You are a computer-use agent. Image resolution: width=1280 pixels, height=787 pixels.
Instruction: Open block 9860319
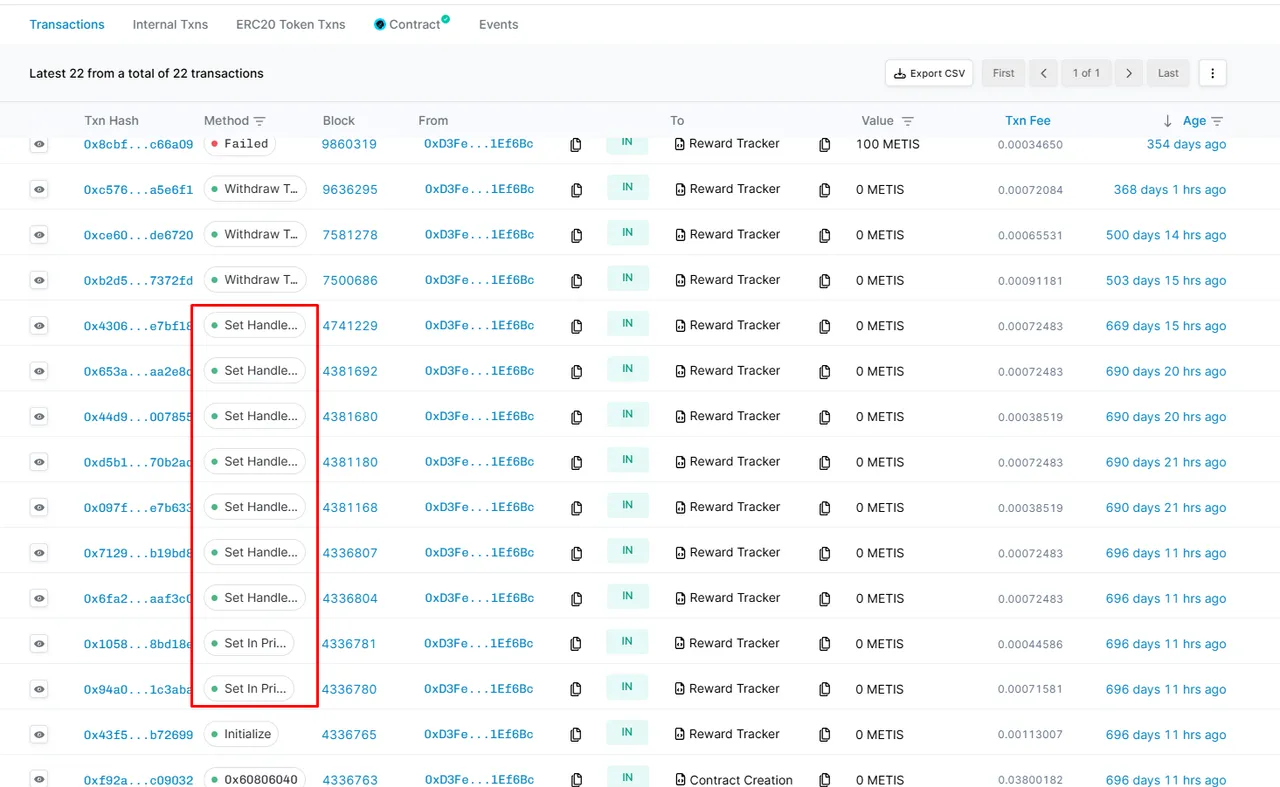click(349, 144)
